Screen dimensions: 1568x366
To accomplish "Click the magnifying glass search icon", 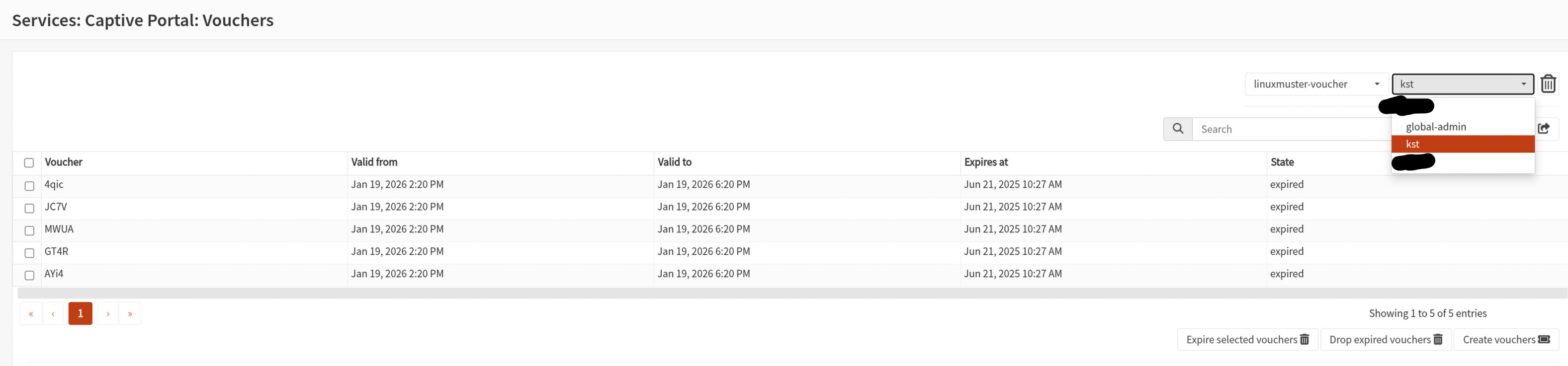I will [1178, 129].
